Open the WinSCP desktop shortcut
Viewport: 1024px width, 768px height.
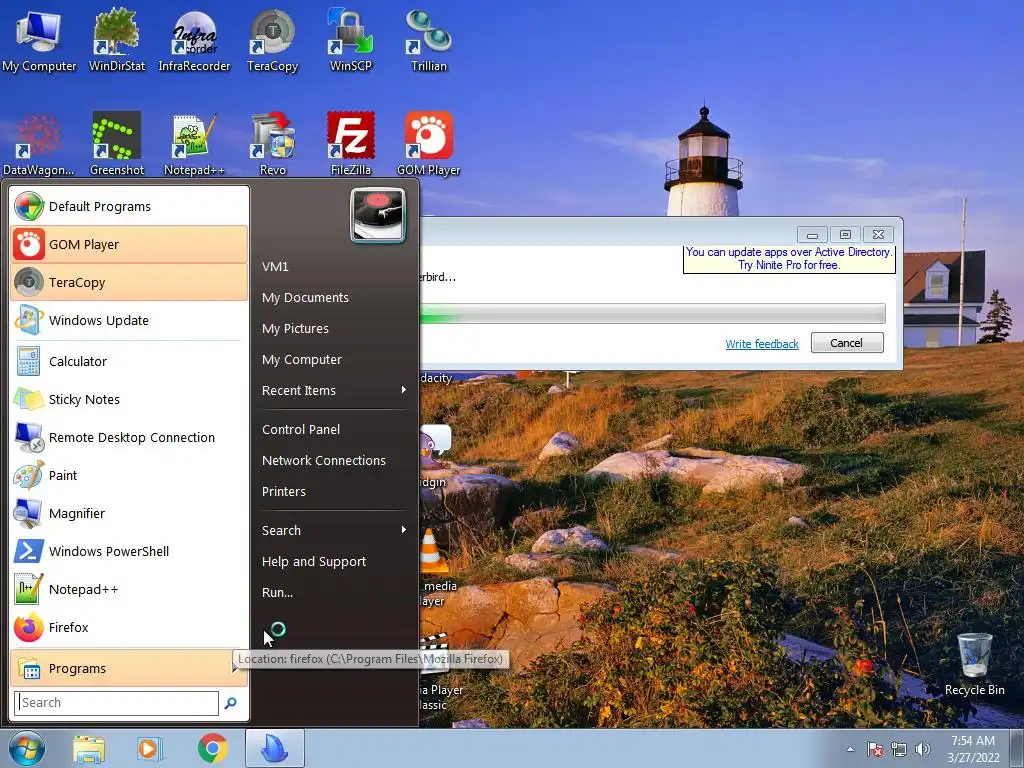point(351,39)
